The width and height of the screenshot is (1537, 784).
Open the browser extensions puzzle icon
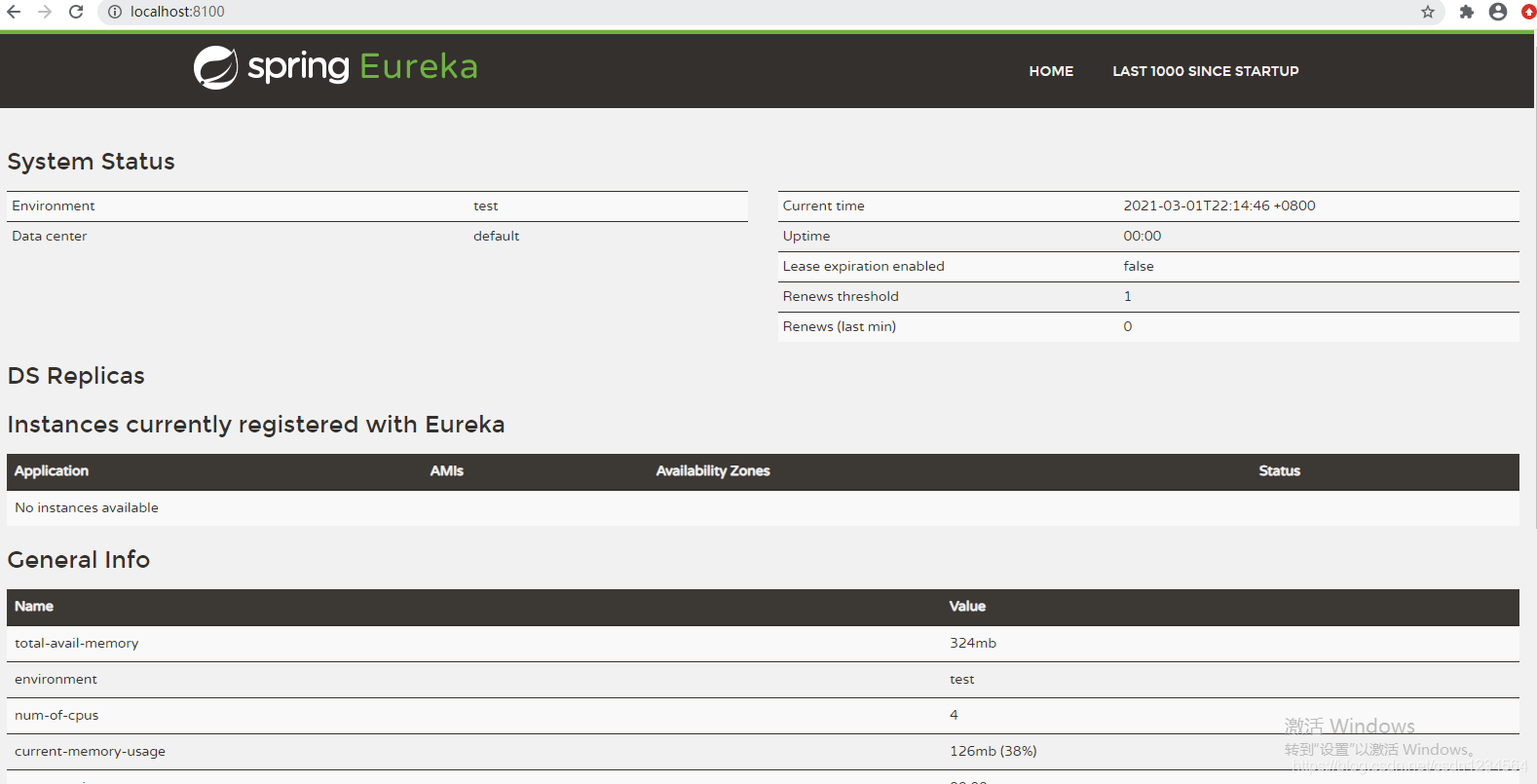pos(1467,12)
